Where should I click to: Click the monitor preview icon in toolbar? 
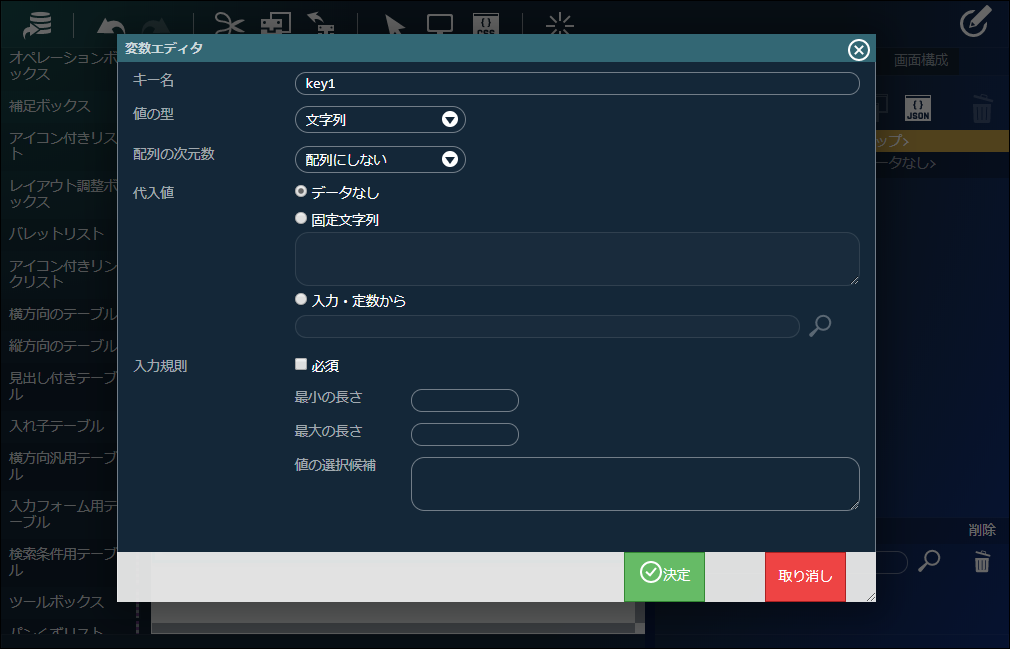point(440,24)
